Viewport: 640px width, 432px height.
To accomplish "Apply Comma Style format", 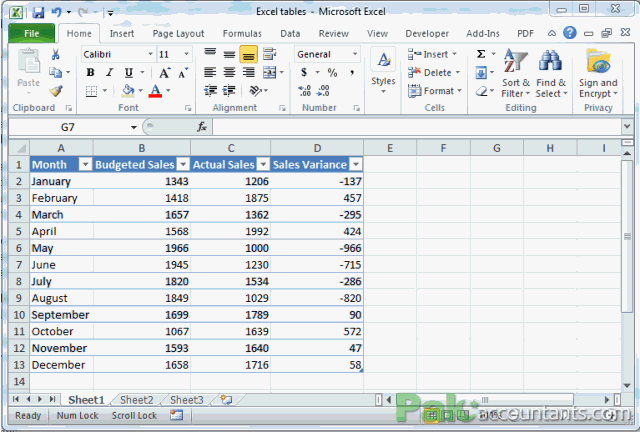I will [x=351, y=73].
